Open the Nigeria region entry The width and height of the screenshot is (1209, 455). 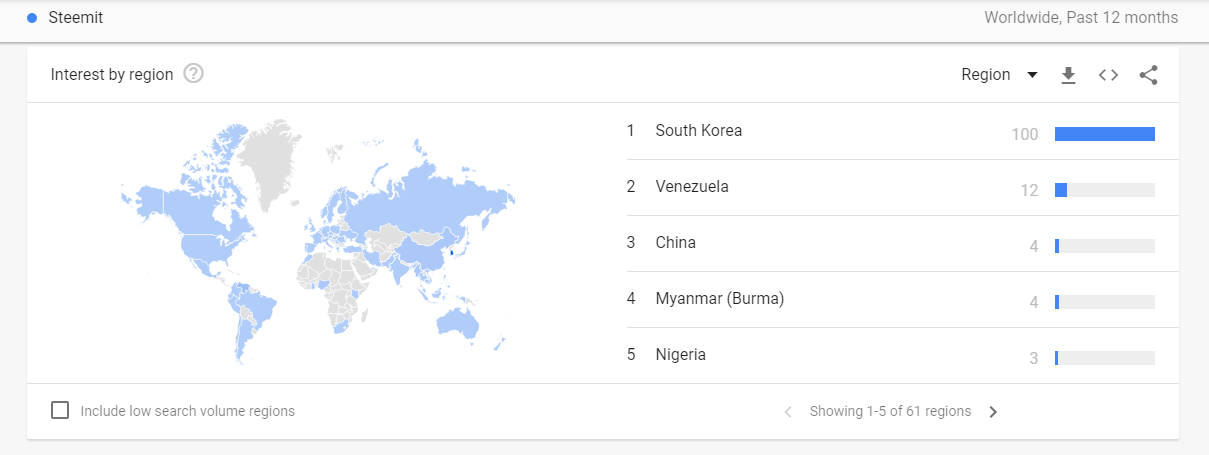680,355
